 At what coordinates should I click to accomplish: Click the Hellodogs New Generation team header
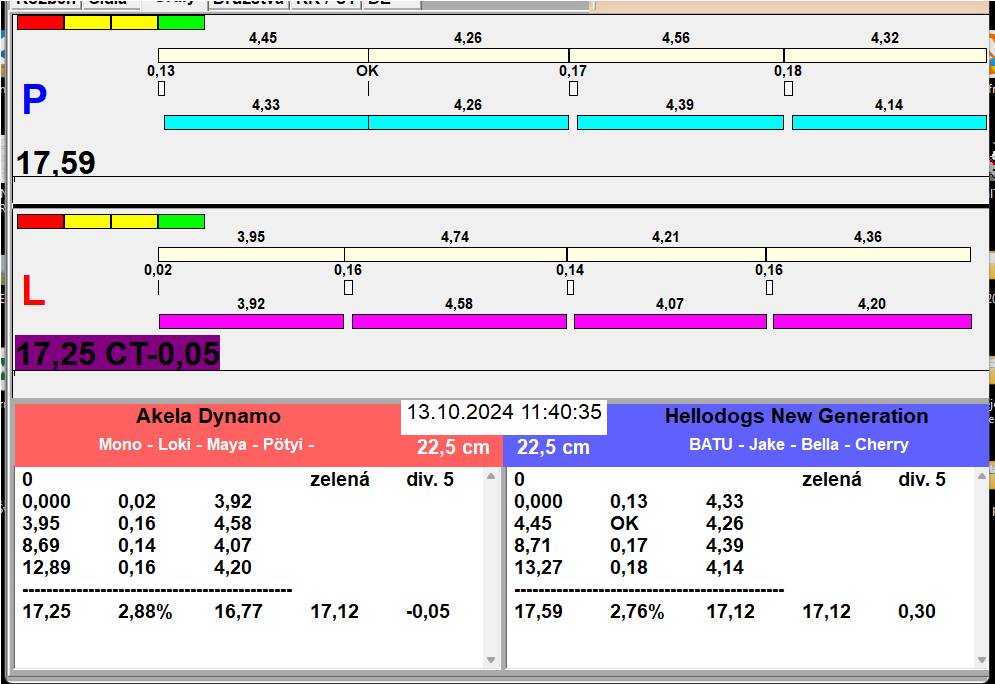(796, 417)
